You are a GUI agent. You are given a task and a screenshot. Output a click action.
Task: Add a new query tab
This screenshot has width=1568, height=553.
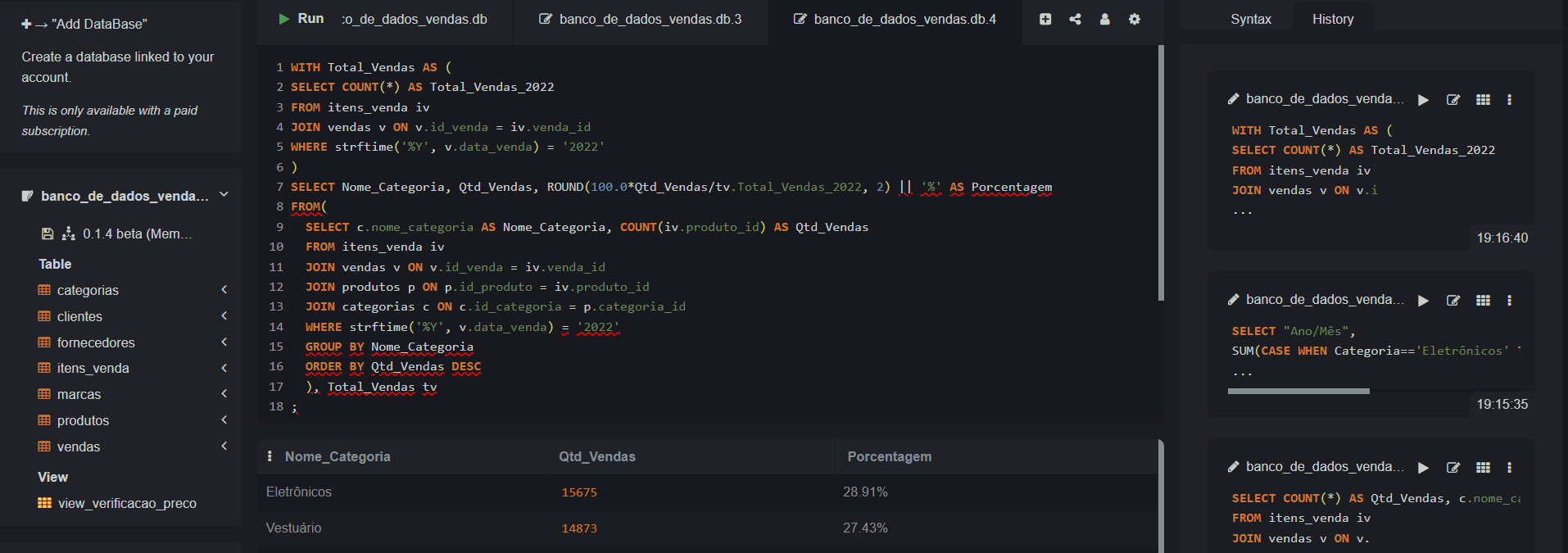tap(1045, 19)
